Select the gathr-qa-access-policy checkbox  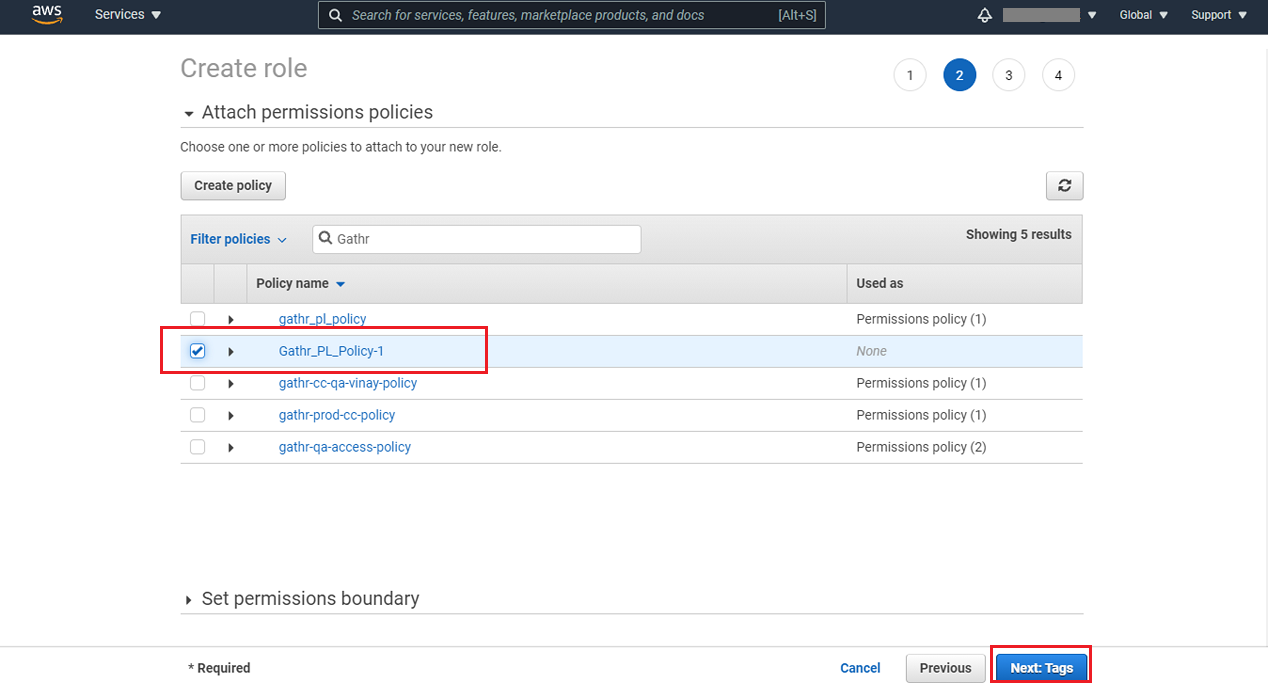pos(198,447)
